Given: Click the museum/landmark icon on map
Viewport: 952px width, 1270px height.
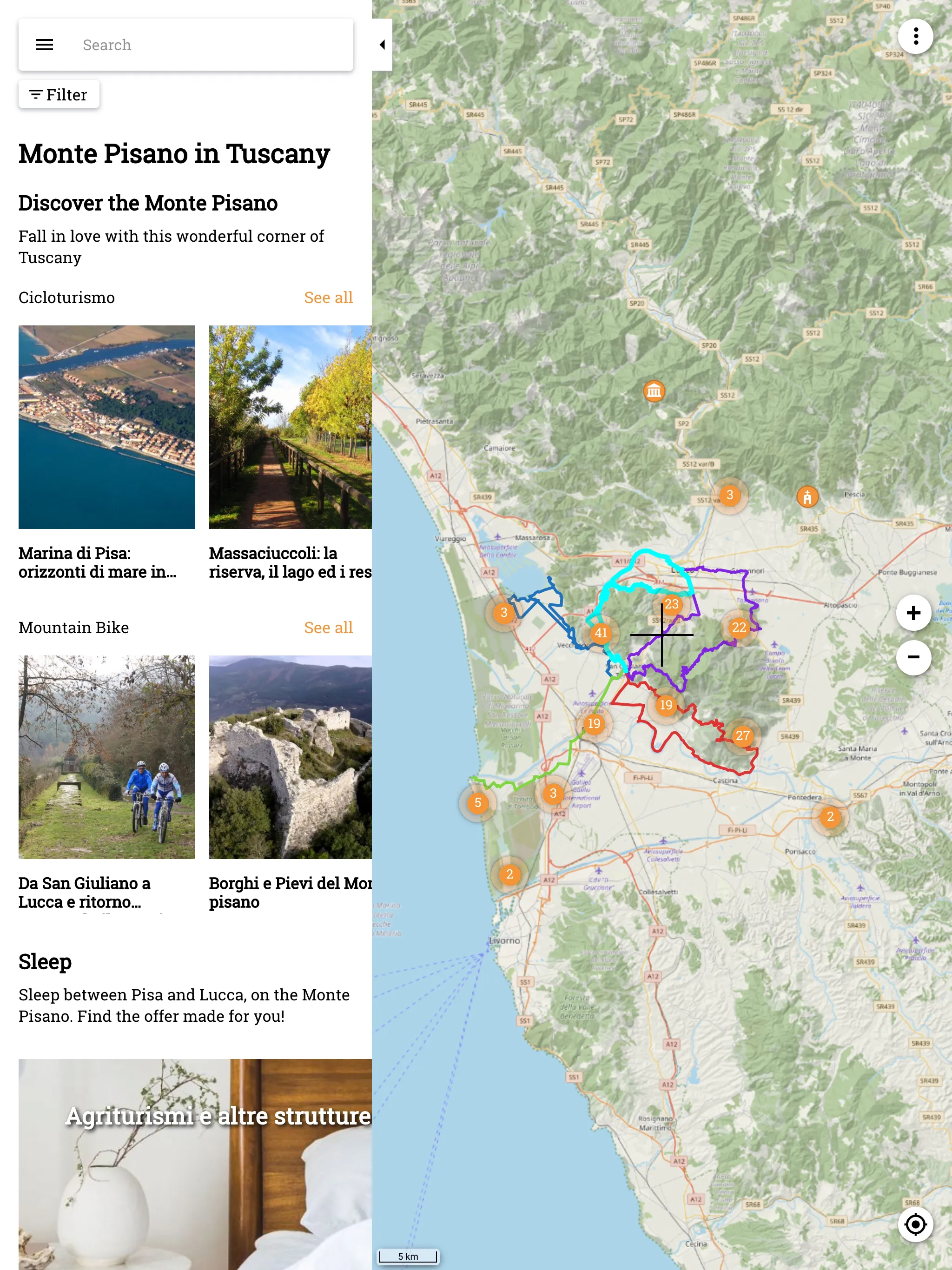Looking at the screenshot, I should click(654, 391).
